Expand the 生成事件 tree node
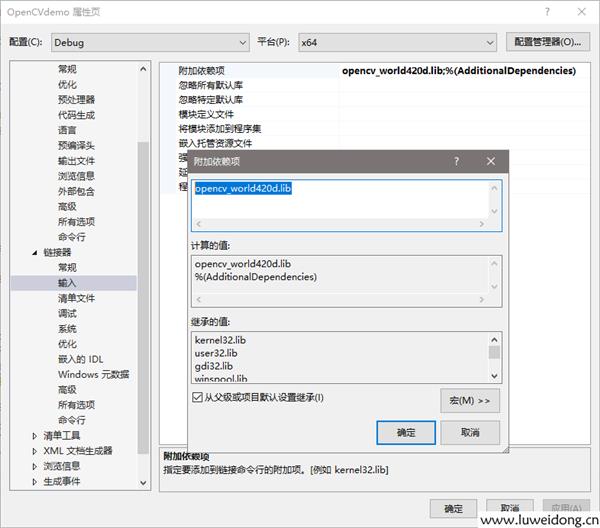This screenshot has height=528, width=600. click(36, 481)
